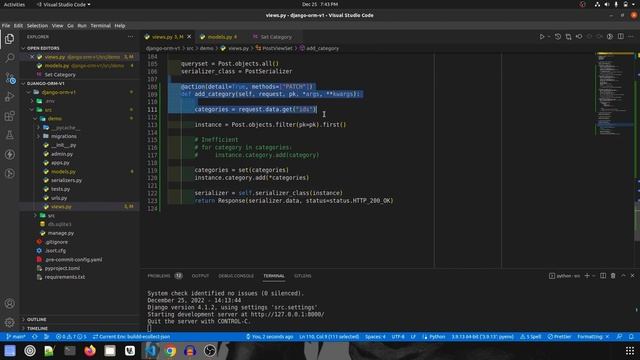Click the timeline history icon in editor toolbar
Screen dimensions: 640x360
pos(558,37)
